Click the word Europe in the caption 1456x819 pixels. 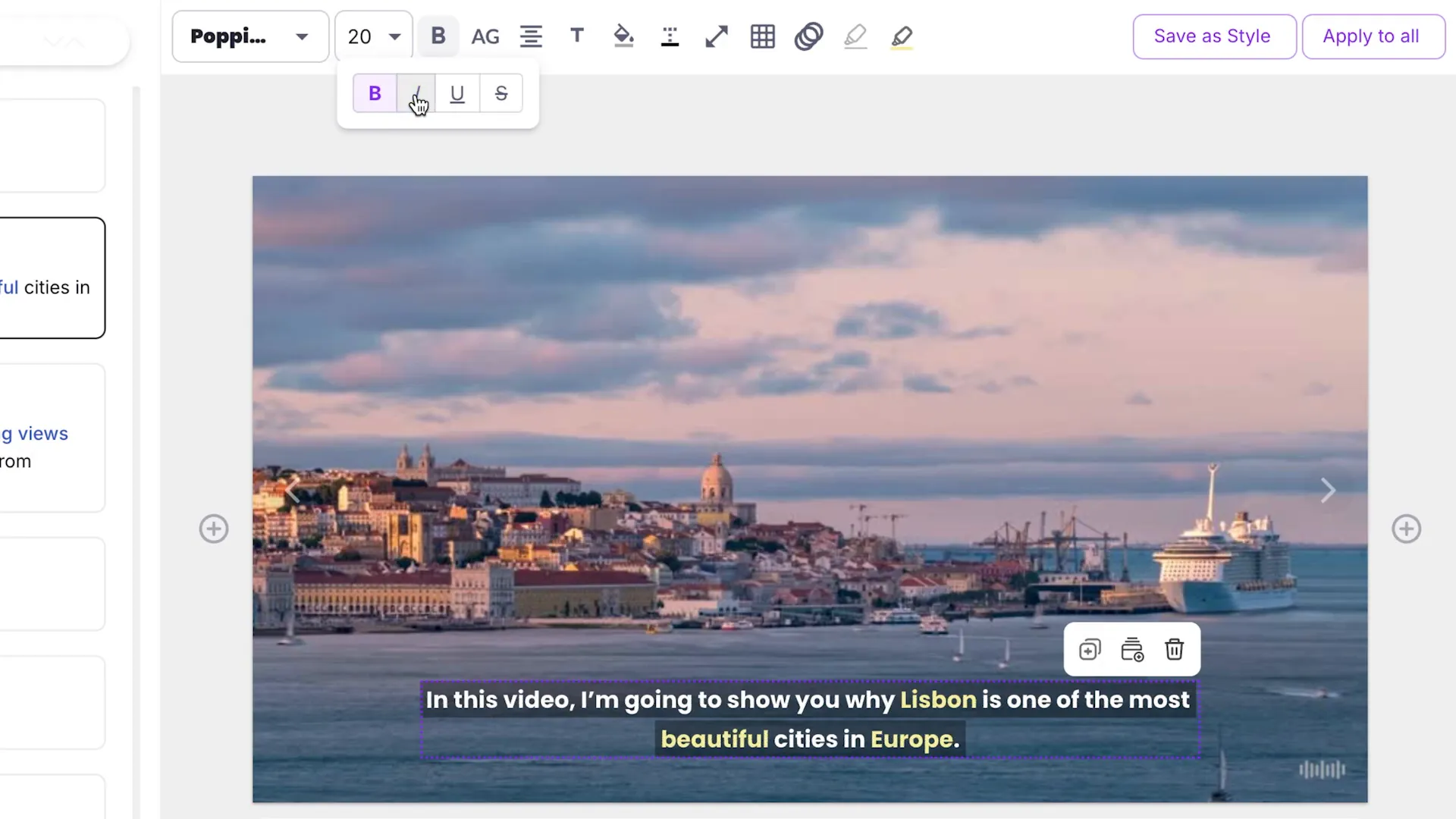[x=912, y=739]
